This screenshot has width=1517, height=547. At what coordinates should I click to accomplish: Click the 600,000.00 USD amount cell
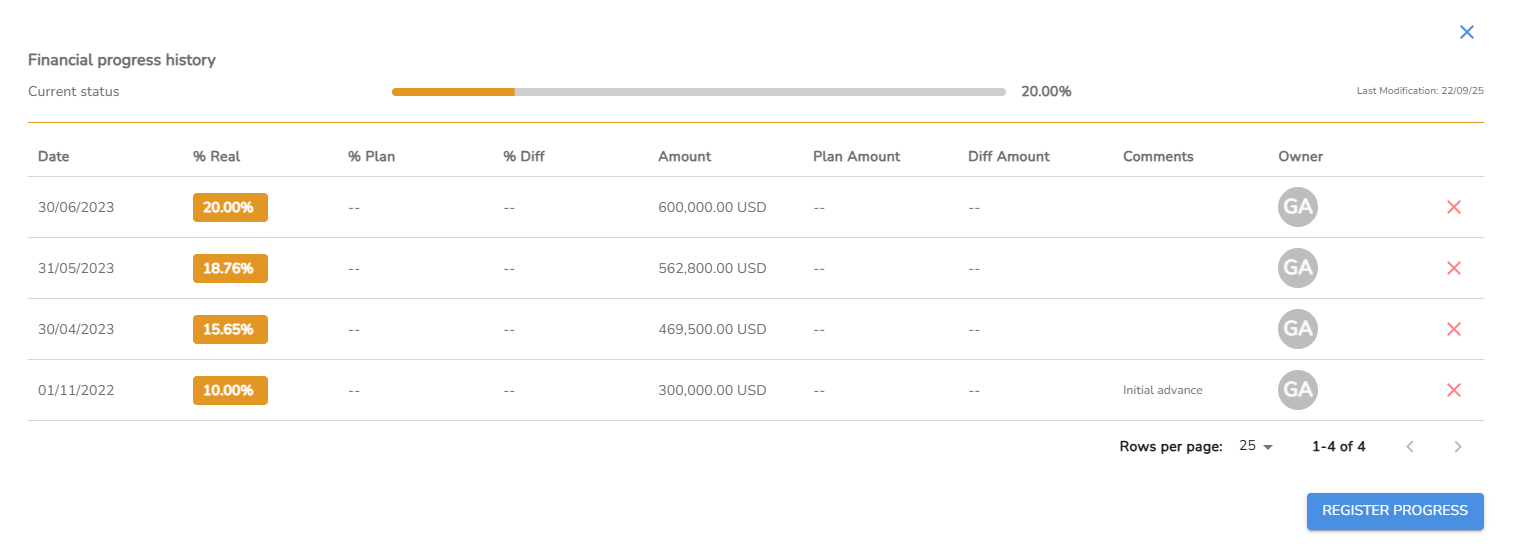pyautogui.click(x=712, y=207)
